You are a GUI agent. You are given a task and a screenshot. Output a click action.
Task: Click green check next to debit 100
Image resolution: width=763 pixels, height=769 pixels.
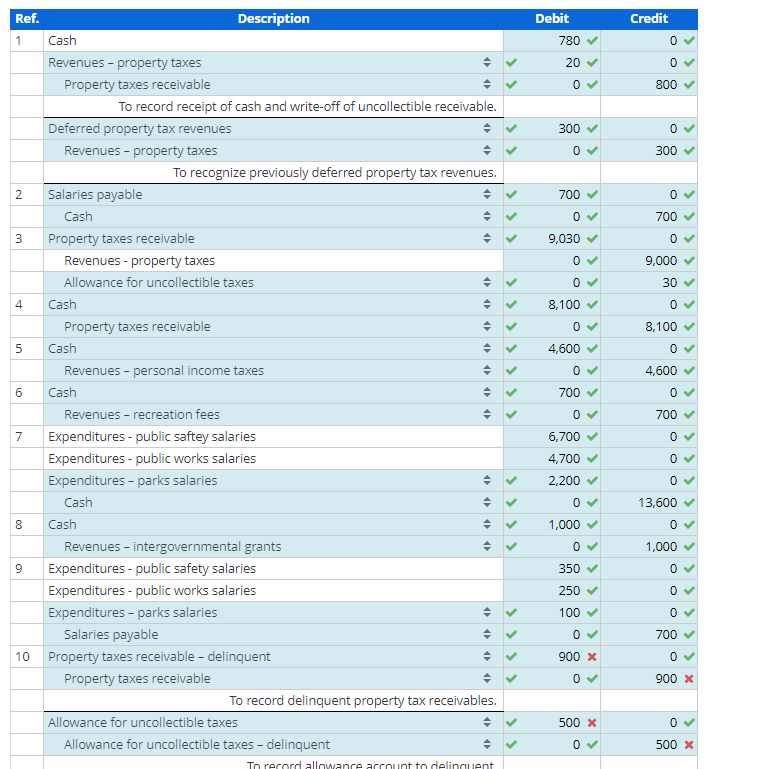tap(592, 613)
